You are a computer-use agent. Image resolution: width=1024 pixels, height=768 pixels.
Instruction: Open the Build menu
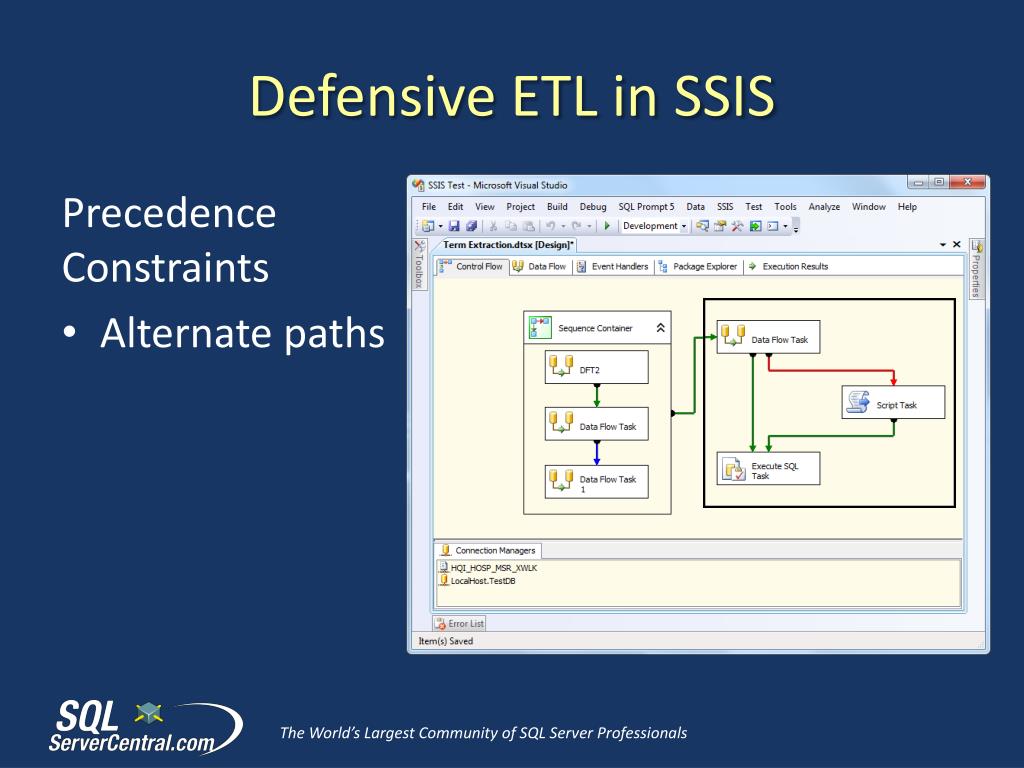(x=557, y=206)
